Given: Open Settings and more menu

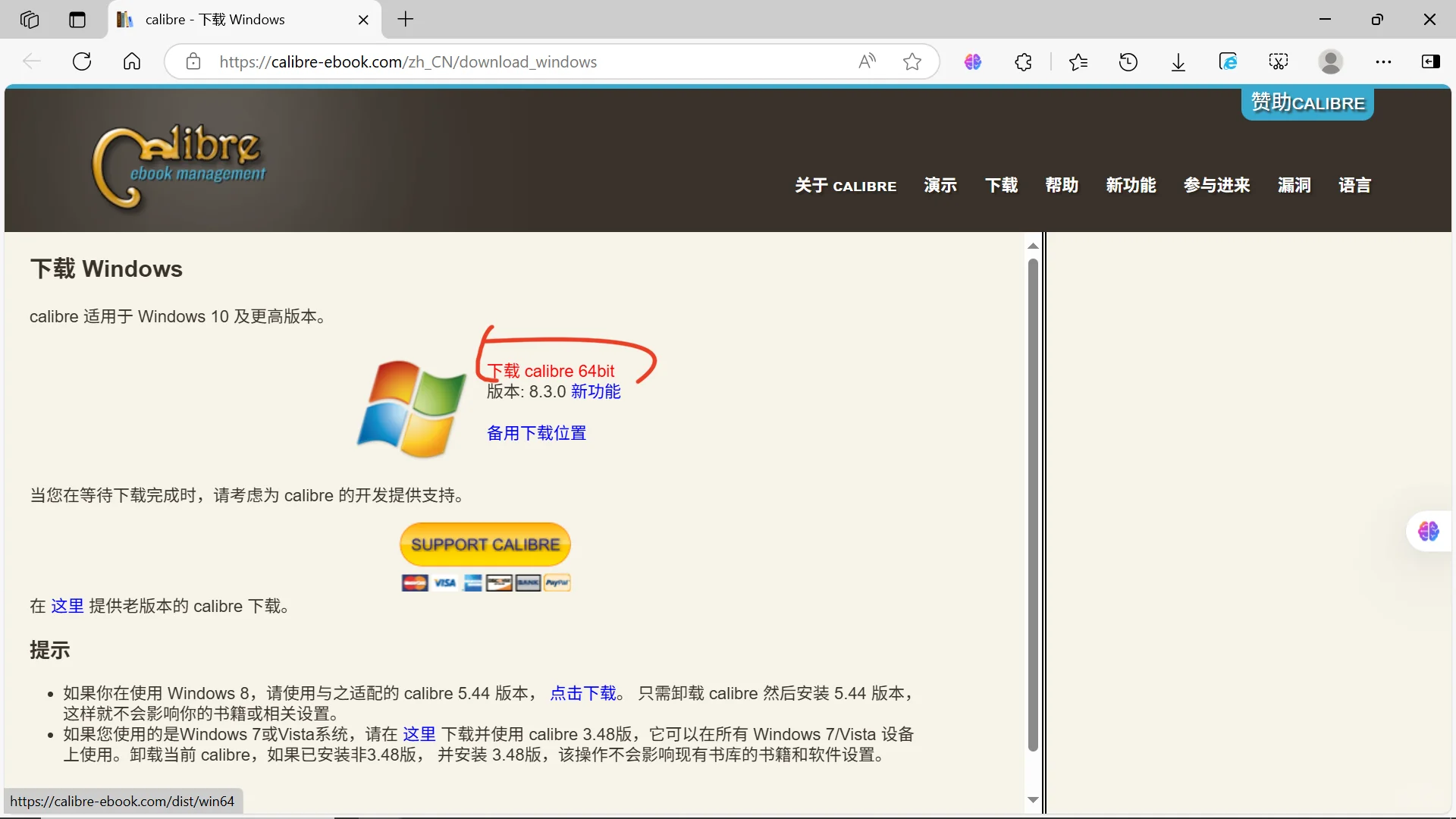Looking at the screenshot, I should pos(1383,61).
